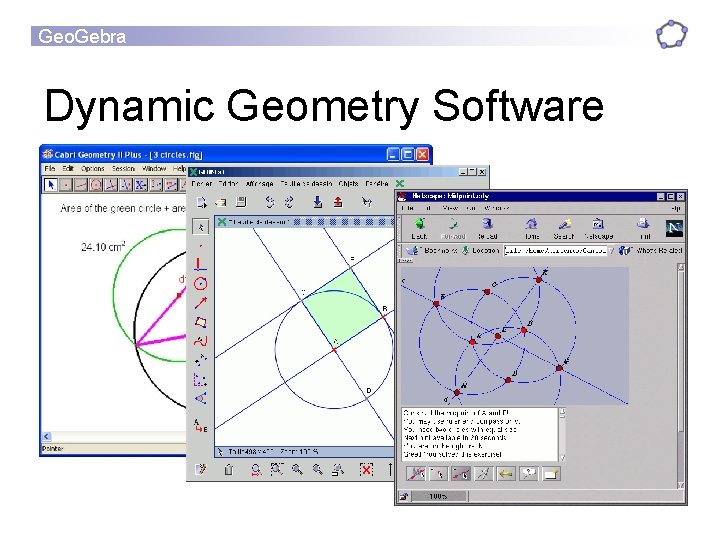This screenshot has width=720, height=540.
Task: Click Netscape N logo icon
Action: click(674, 228)
